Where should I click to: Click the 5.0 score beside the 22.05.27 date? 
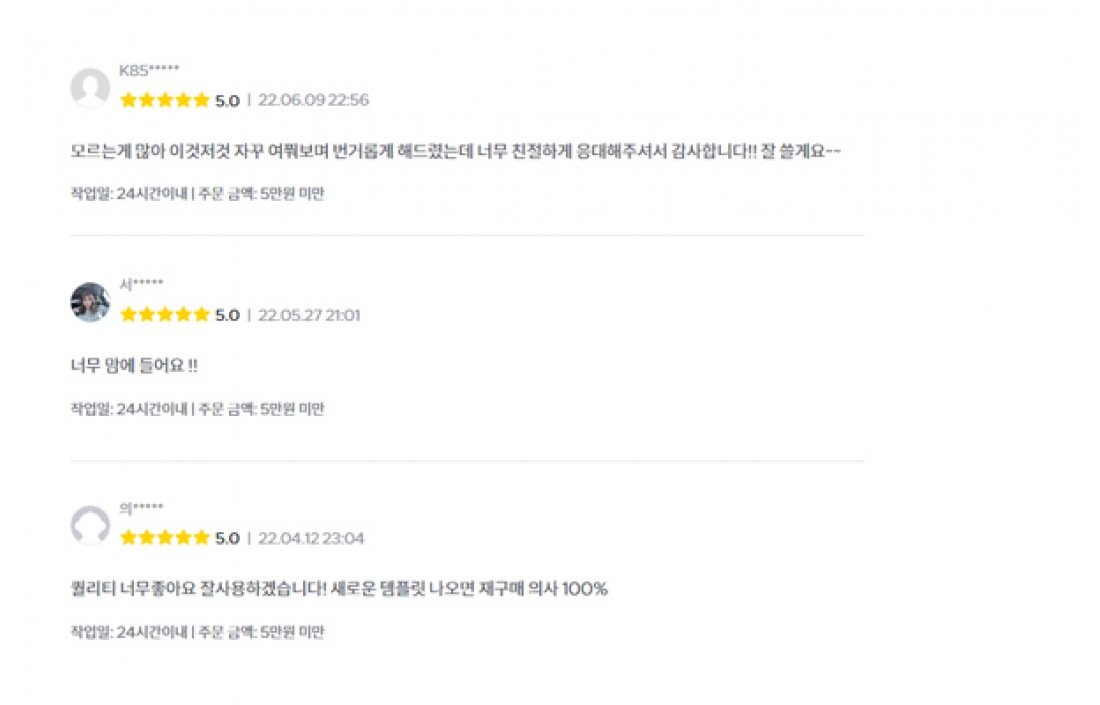[x=227, y=315]
